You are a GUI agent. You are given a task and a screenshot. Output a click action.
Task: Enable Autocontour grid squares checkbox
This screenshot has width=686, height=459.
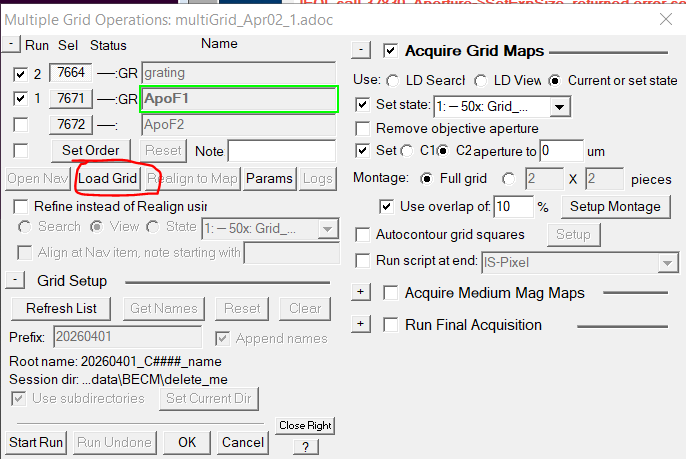[362, 235]
